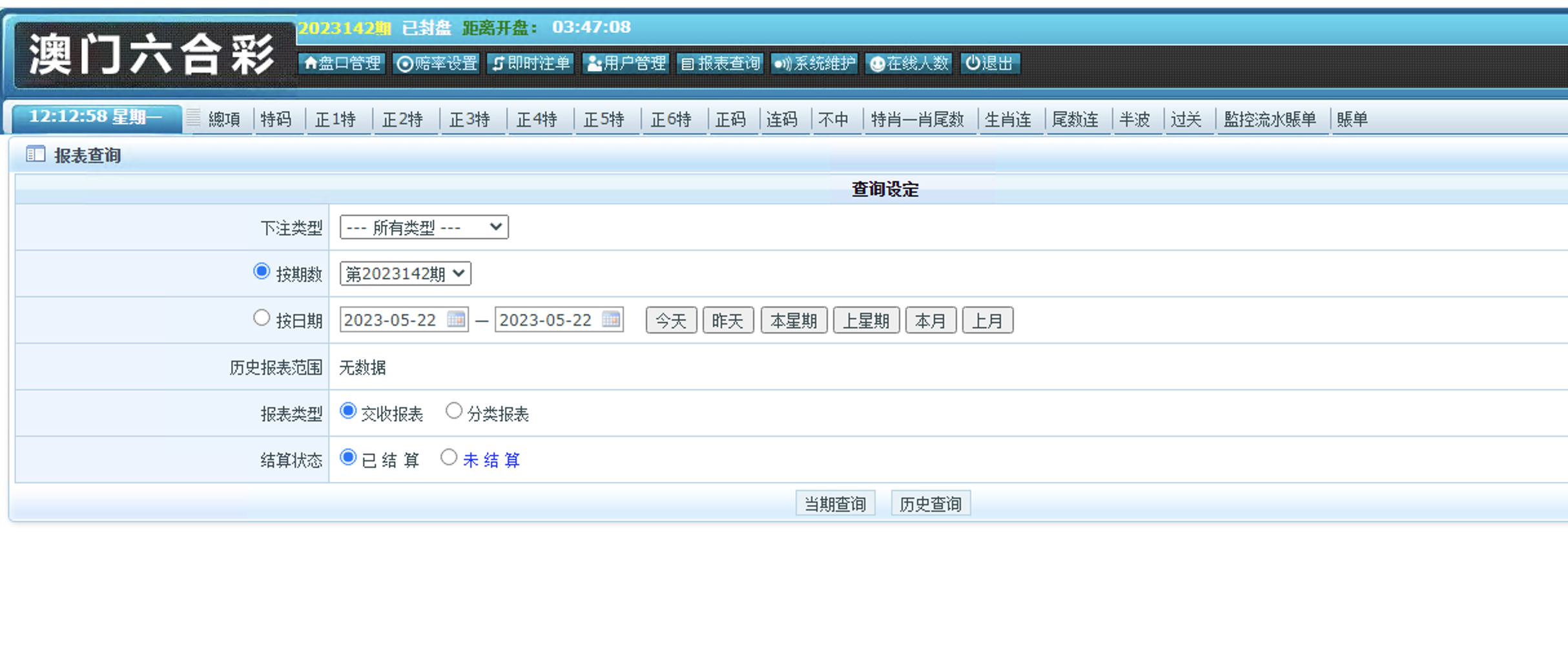Open 盘口管理 from the top toolbar
The width and height of the screenshot is (1568, 654).
342,63
